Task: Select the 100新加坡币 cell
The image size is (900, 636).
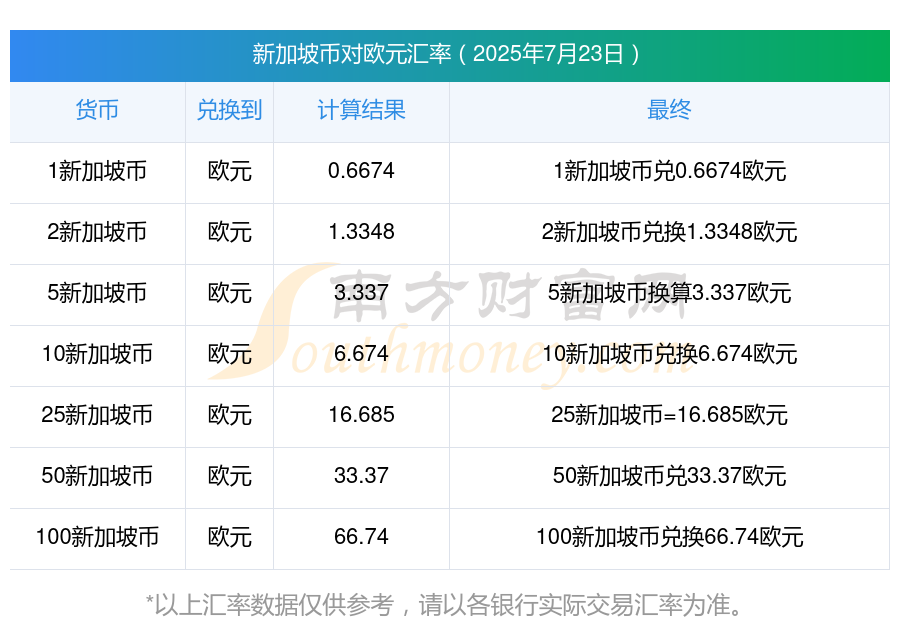Action: tap(97, 537)
